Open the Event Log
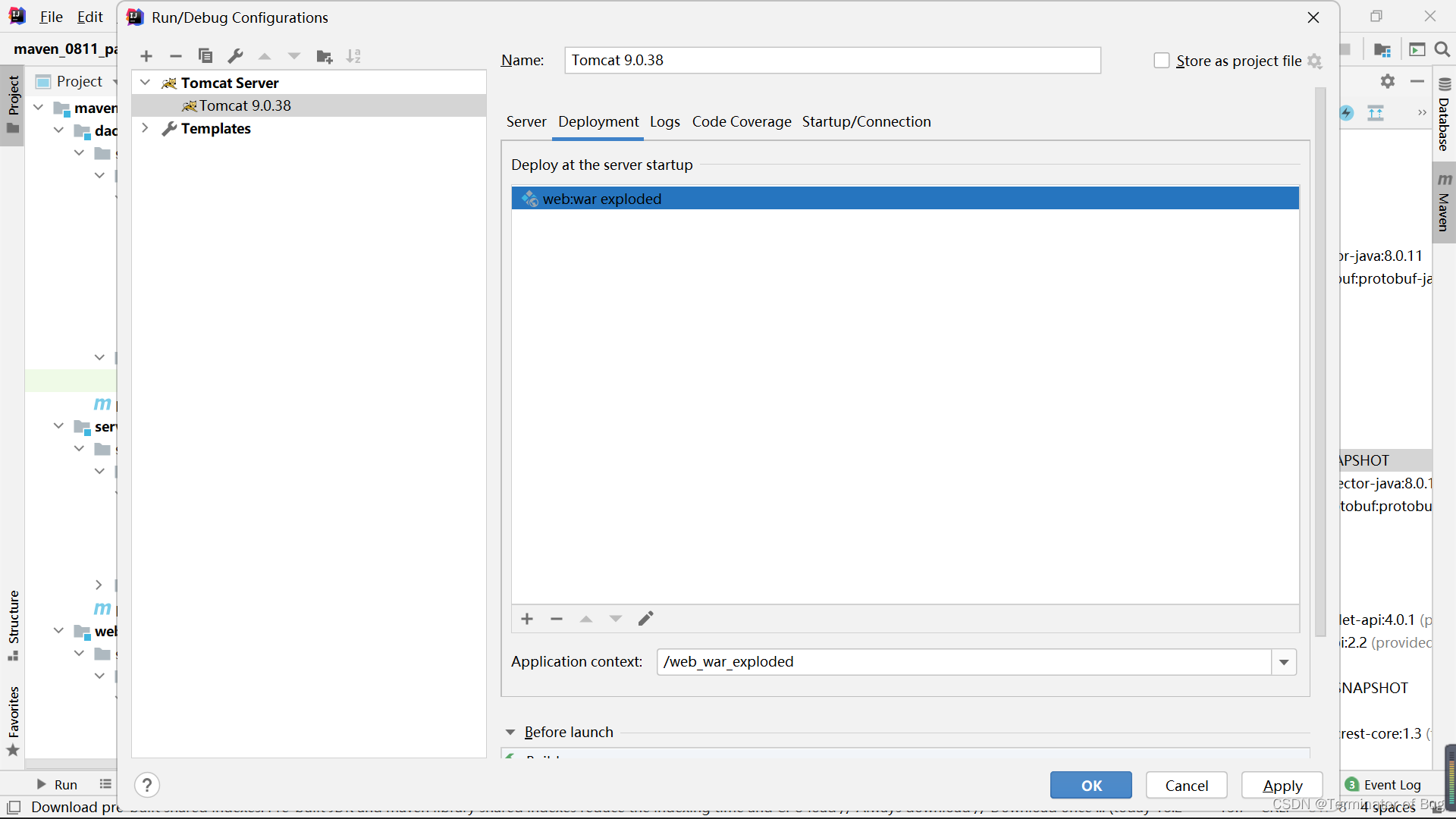1456x819 pixels. pyautogui.click(x=1383, y=785)
